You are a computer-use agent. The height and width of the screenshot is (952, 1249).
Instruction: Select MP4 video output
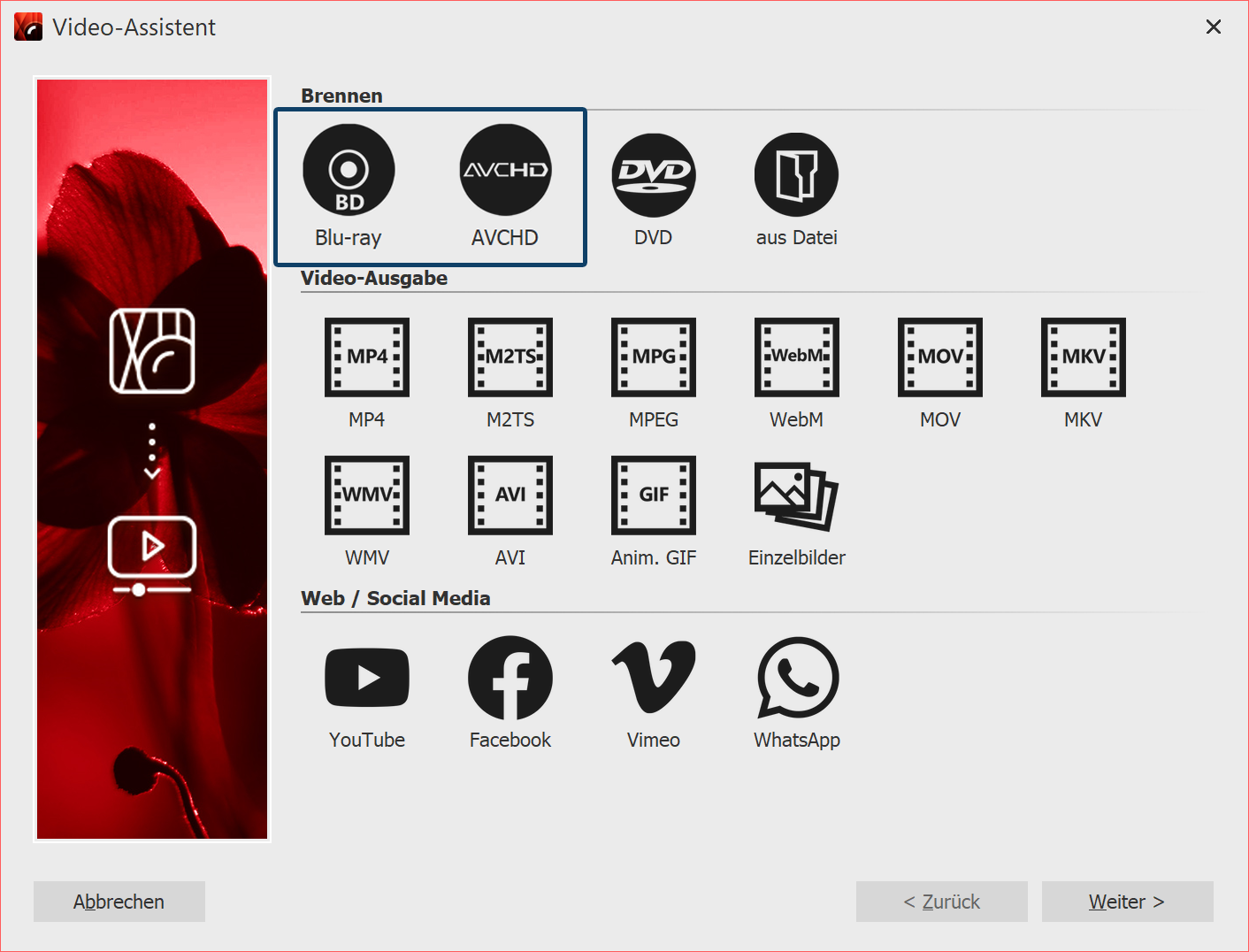click(366, 357)
